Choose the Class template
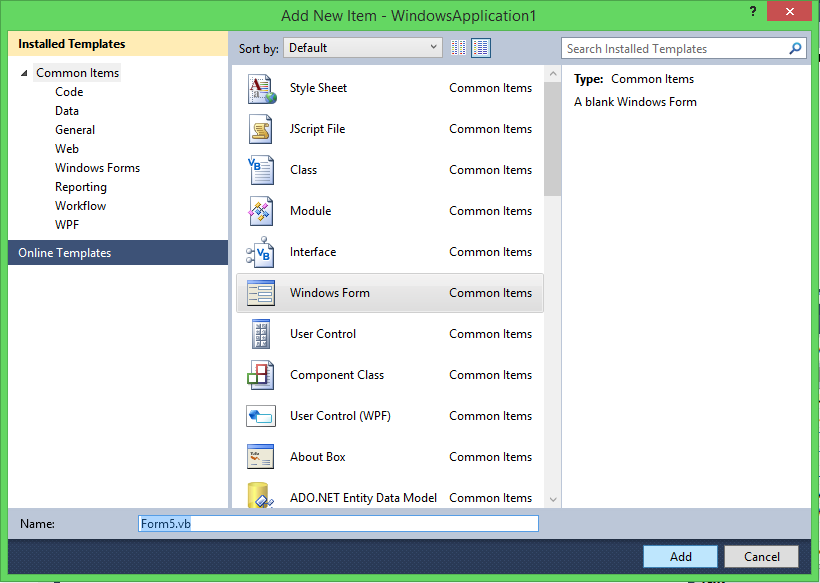The width and height of the screenshot is (820, 583). pyautogui.click(x=305, y=170)
